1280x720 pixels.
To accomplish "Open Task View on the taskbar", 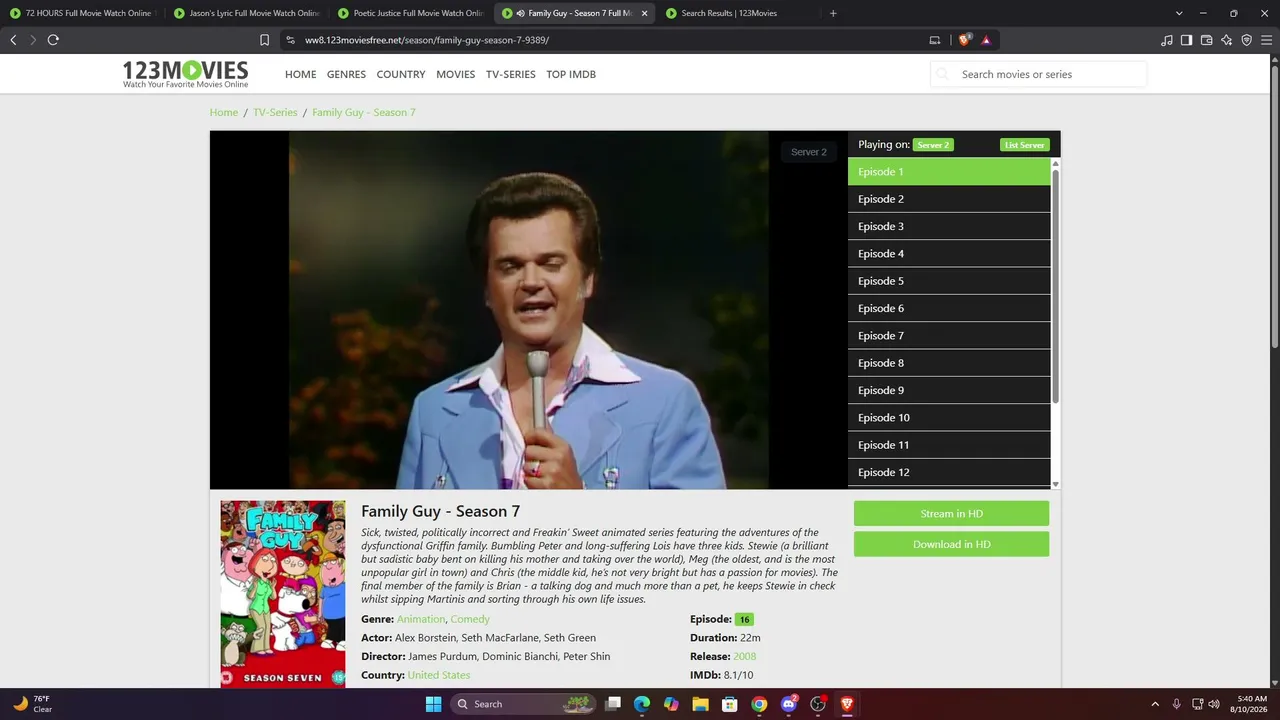I will [613, 704].
